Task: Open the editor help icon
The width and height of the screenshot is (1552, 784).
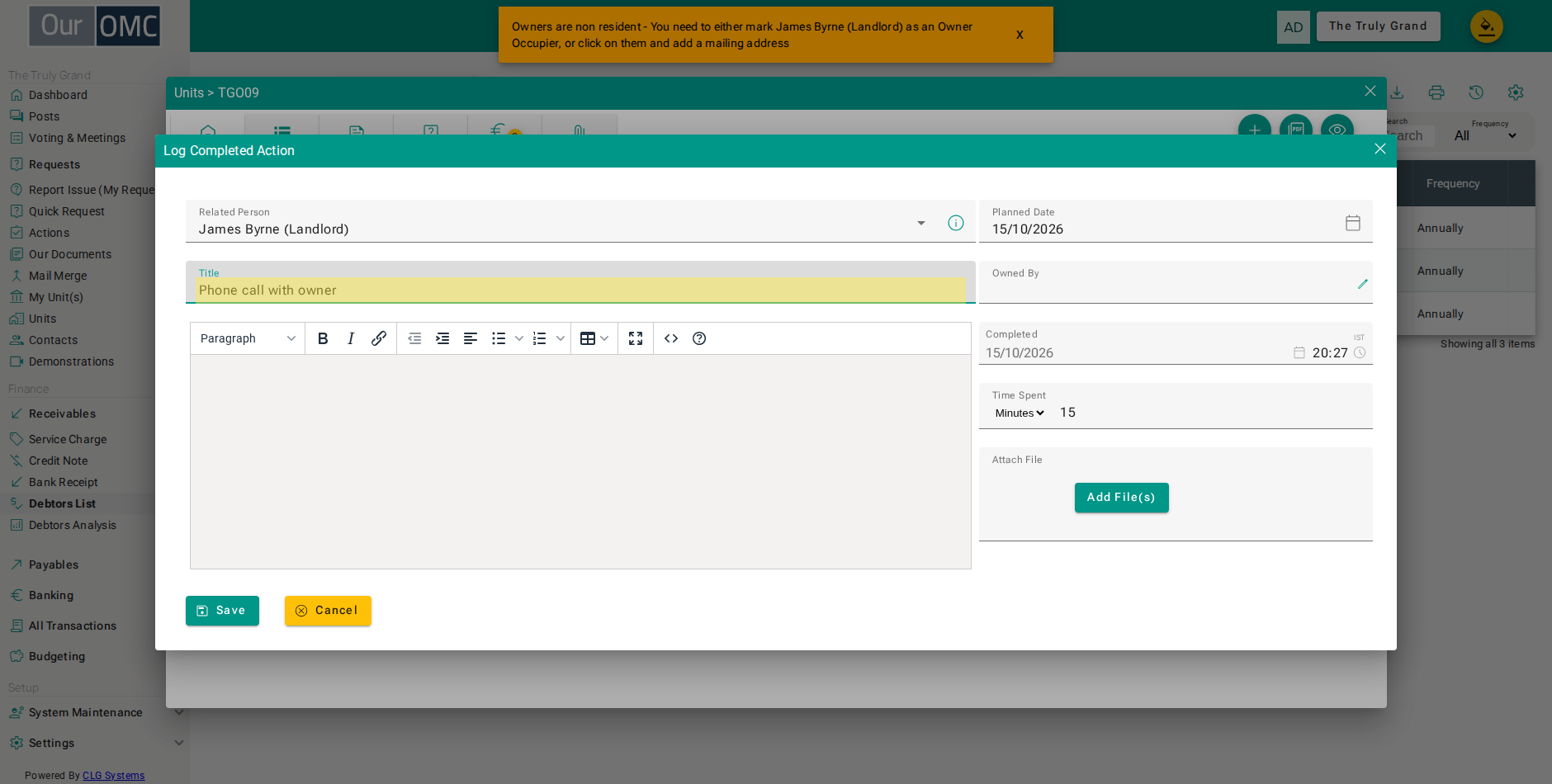Action: coord(699,338)
